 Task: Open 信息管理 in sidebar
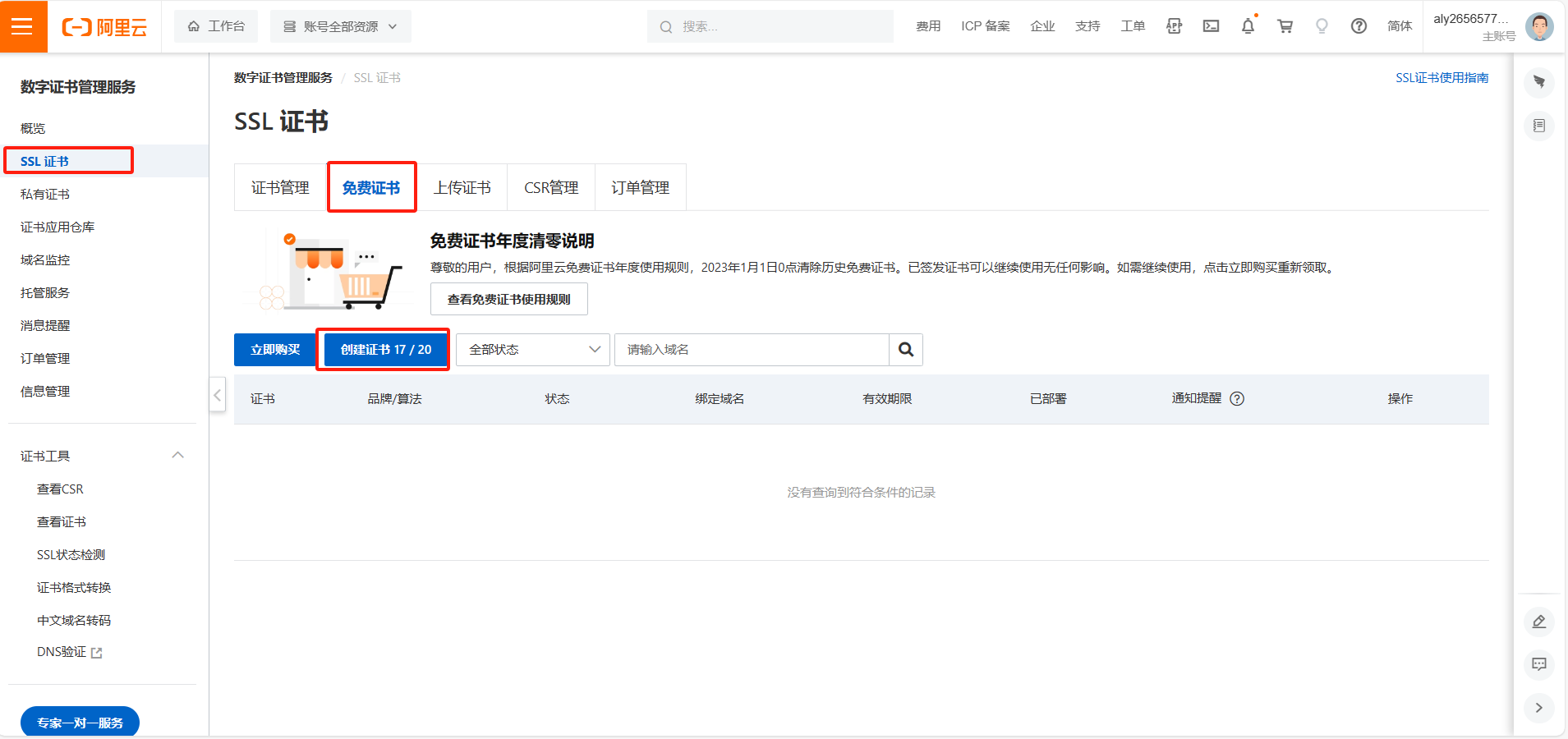(45, 391)
